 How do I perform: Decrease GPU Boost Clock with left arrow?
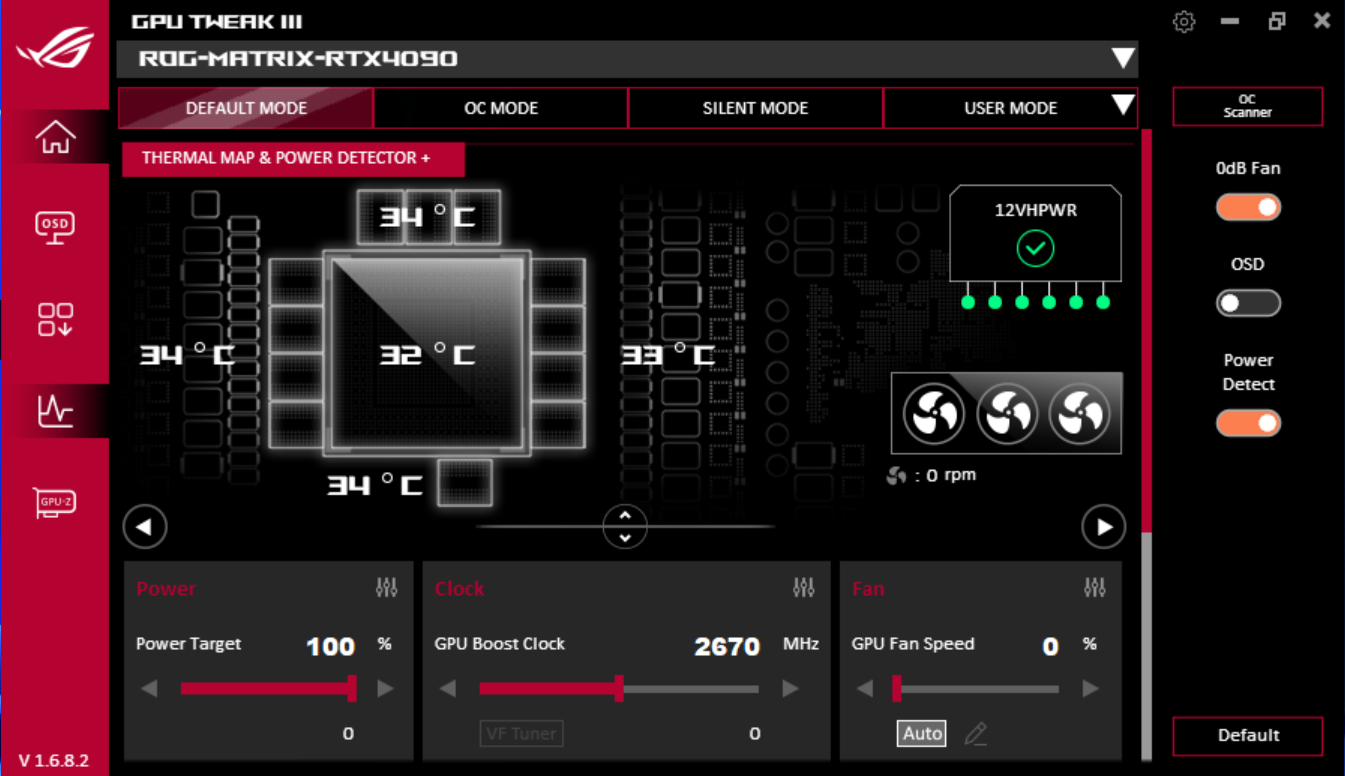(x=448, y=689)
